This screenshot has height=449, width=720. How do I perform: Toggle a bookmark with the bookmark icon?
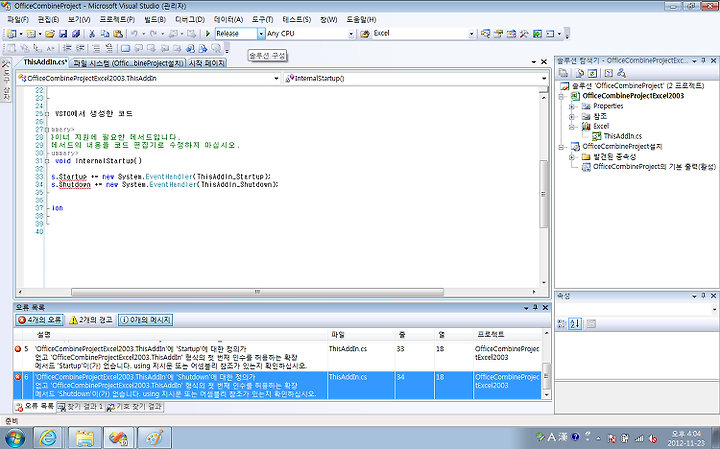(x=125, y=48)
